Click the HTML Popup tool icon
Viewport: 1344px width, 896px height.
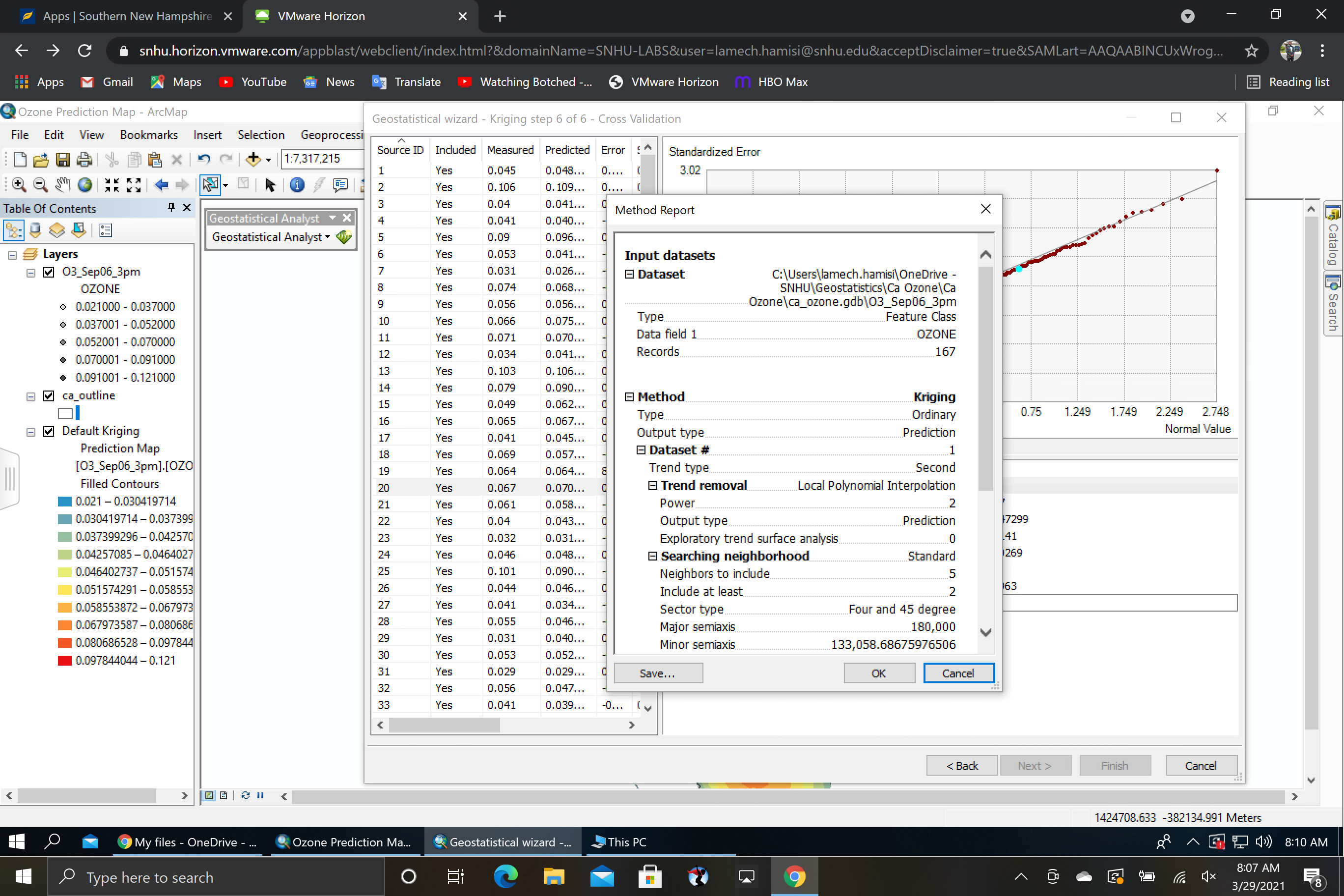click(340, 185)
